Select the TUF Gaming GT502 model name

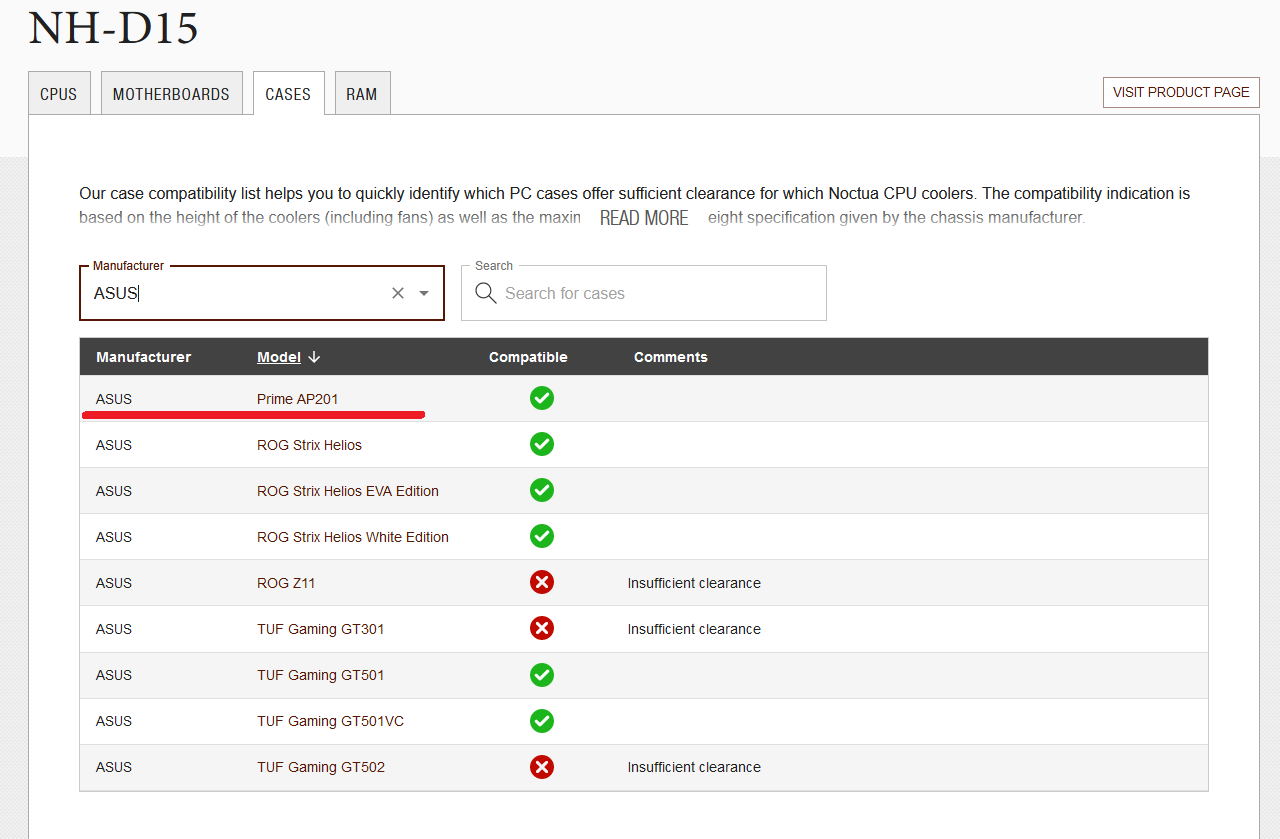tap(321, 767)
